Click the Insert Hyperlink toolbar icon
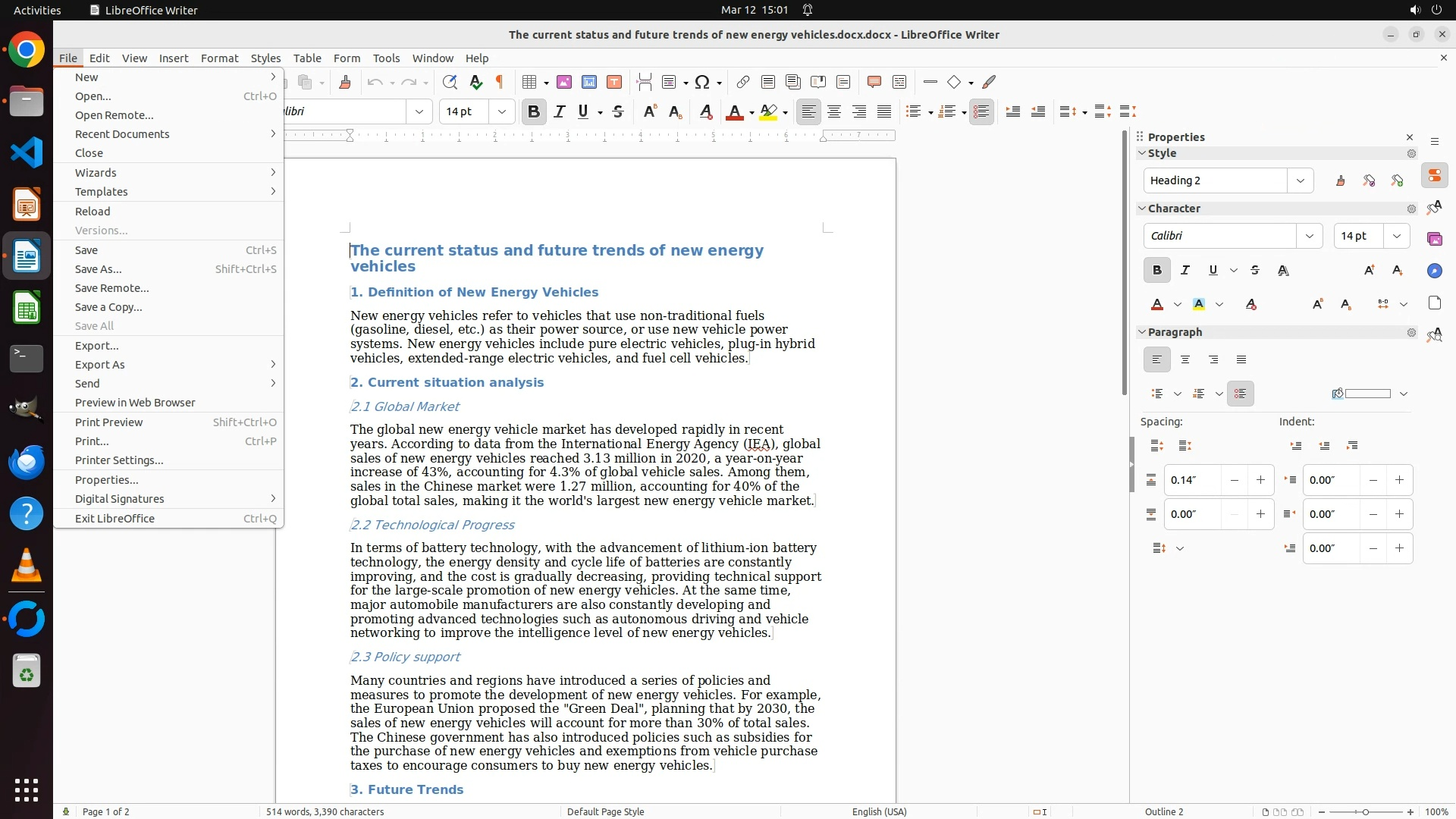 tap(743, 82)
